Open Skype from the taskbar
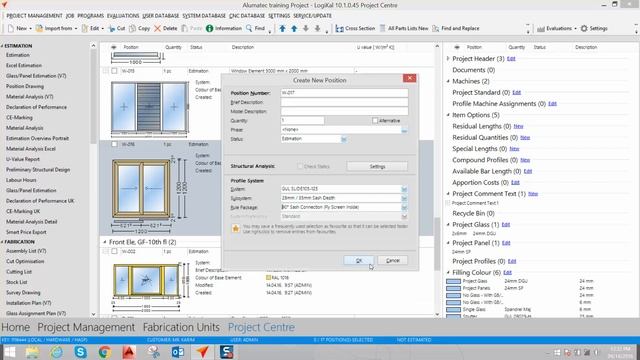This screenshot has height=360, width=640. 80,352
